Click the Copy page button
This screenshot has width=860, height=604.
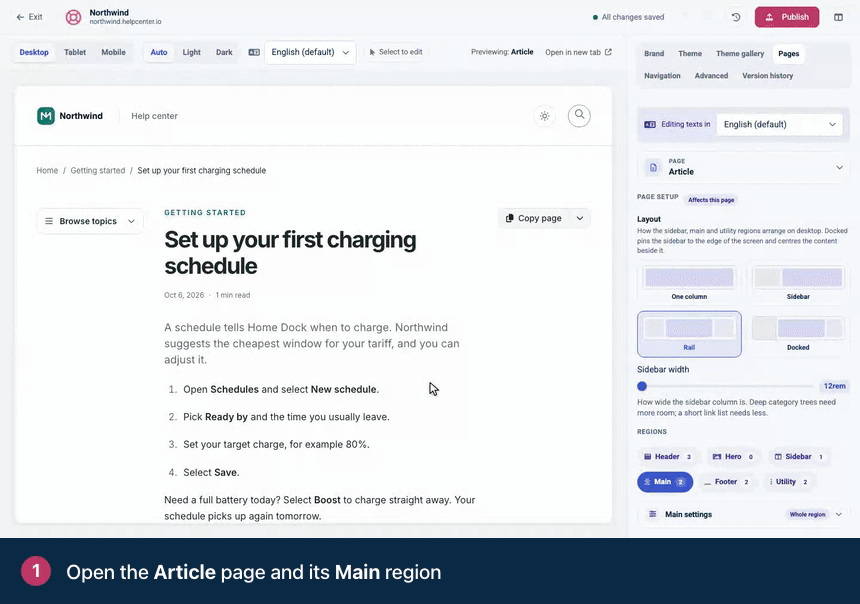[x=534, y=218]
